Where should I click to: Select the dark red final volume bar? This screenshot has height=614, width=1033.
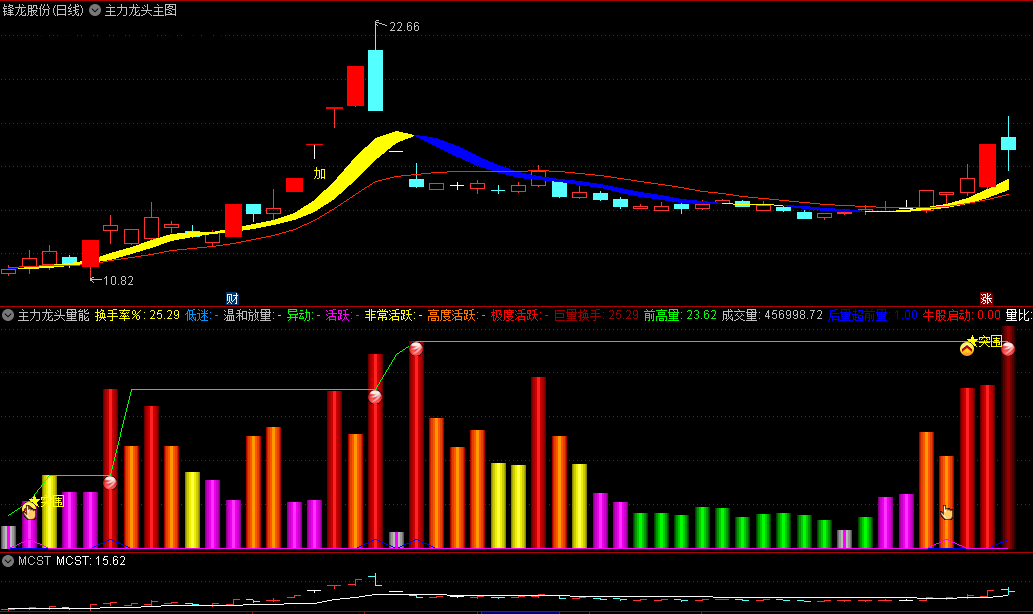(1008, 438)
